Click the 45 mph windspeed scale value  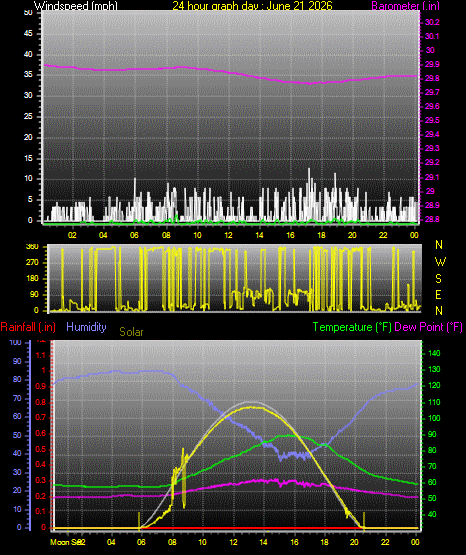[28, 34]
